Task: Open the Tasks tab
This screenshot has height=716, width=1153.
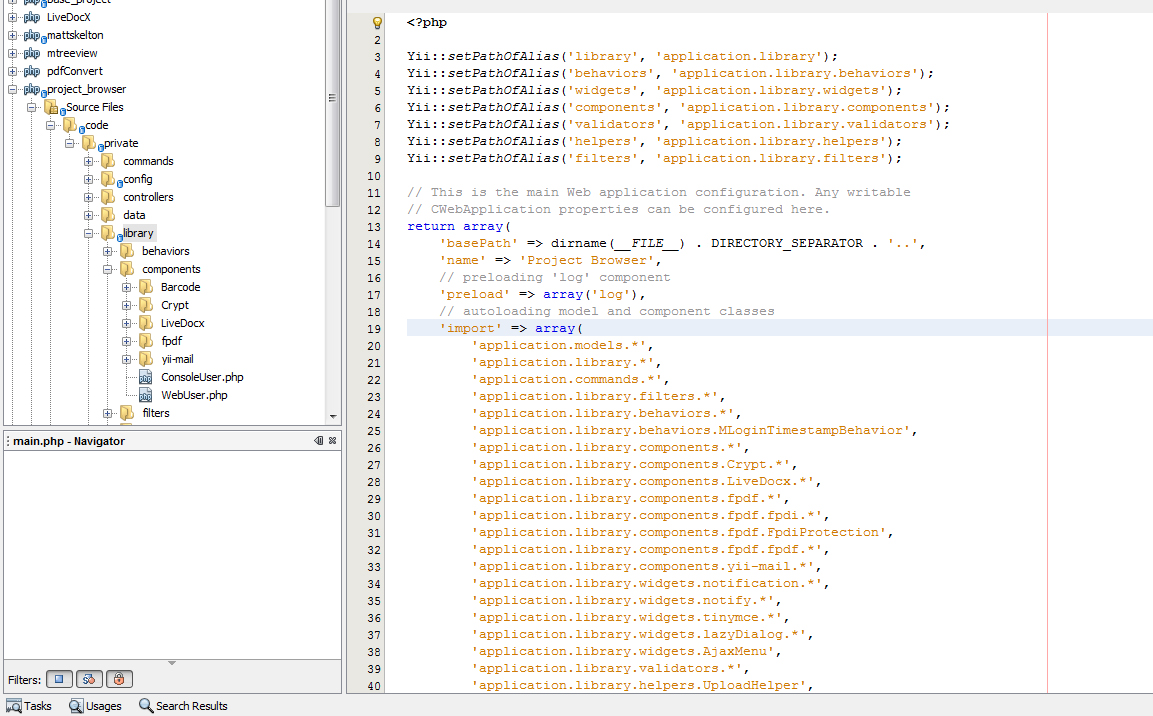Action: [29, 706]
